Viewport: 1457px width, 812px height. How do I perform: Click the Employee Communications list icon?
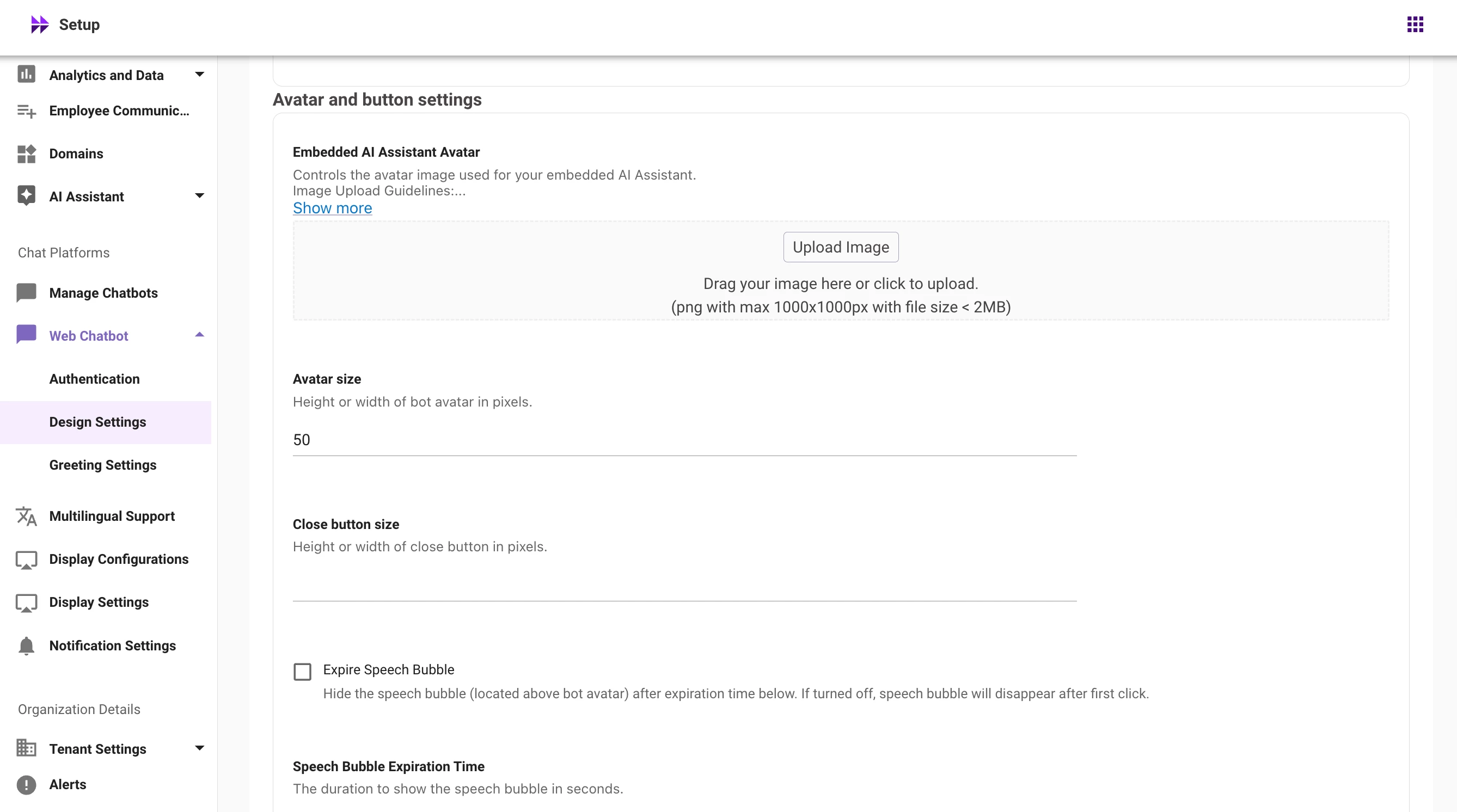[26, 111]
